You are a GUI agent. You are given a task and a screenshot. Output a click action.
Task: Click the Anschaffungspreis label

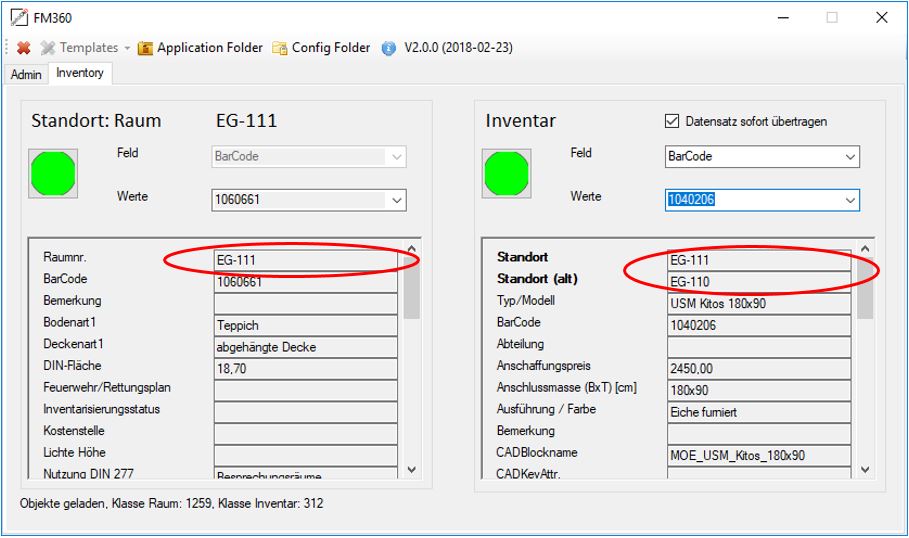click(544, 366)
